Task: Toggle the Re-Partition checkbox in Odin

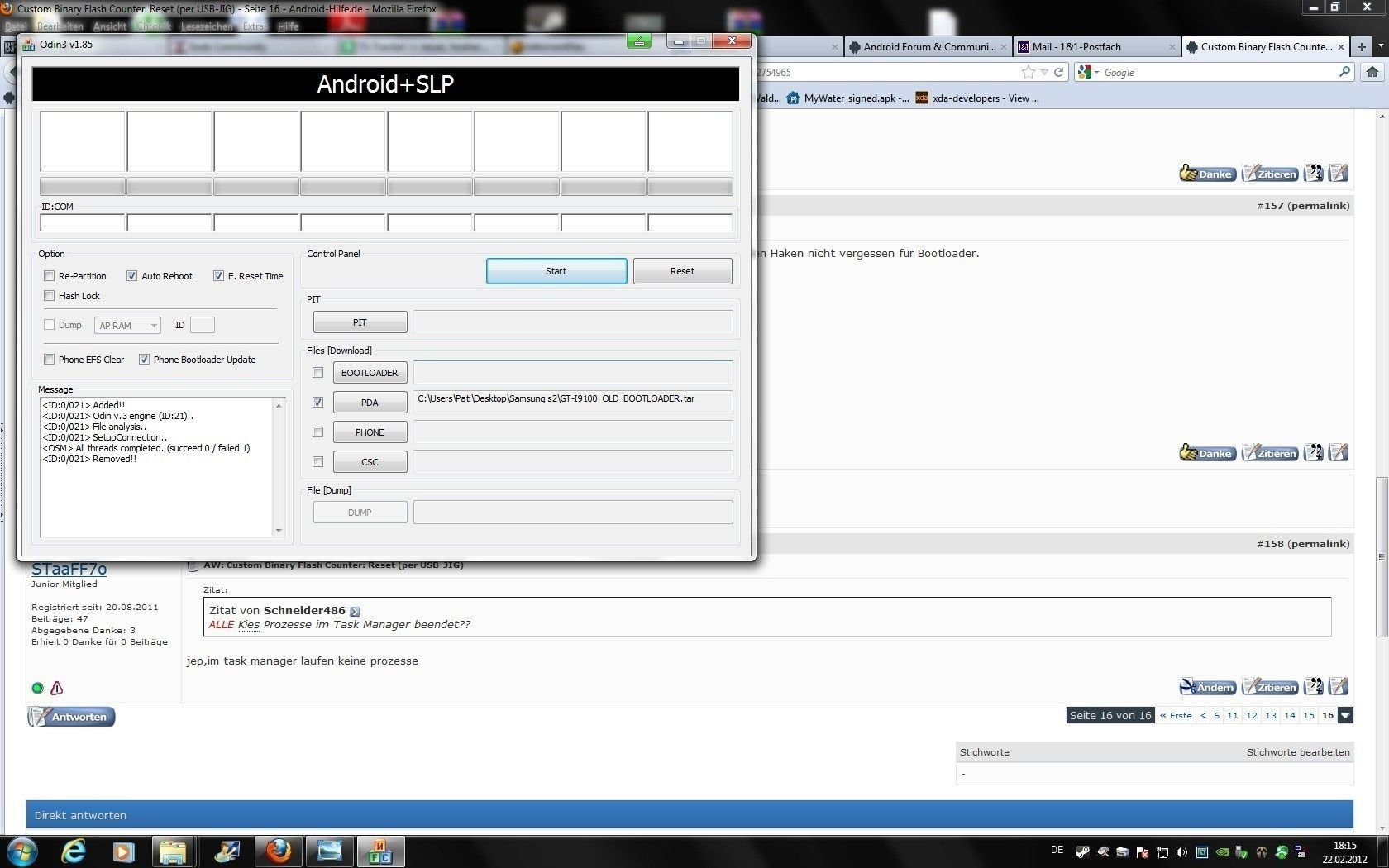Action: click(49, 276)
